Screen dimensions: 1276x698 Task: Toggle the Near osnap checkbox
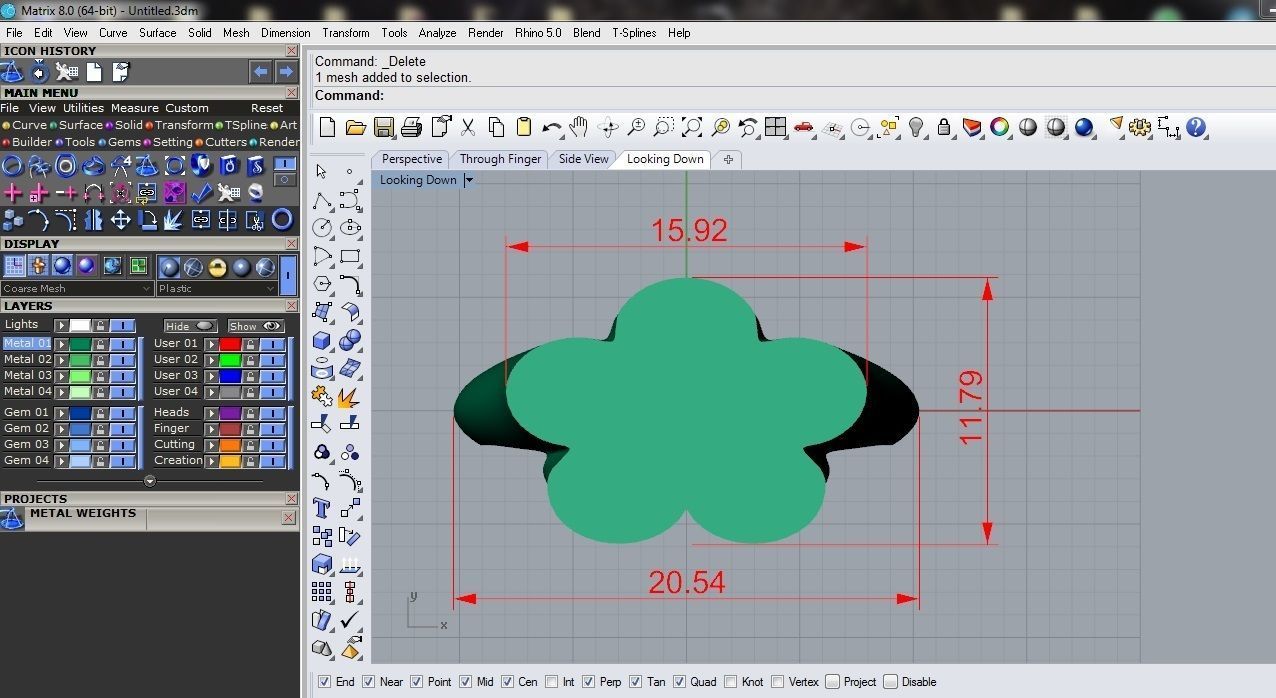(368, 682)
